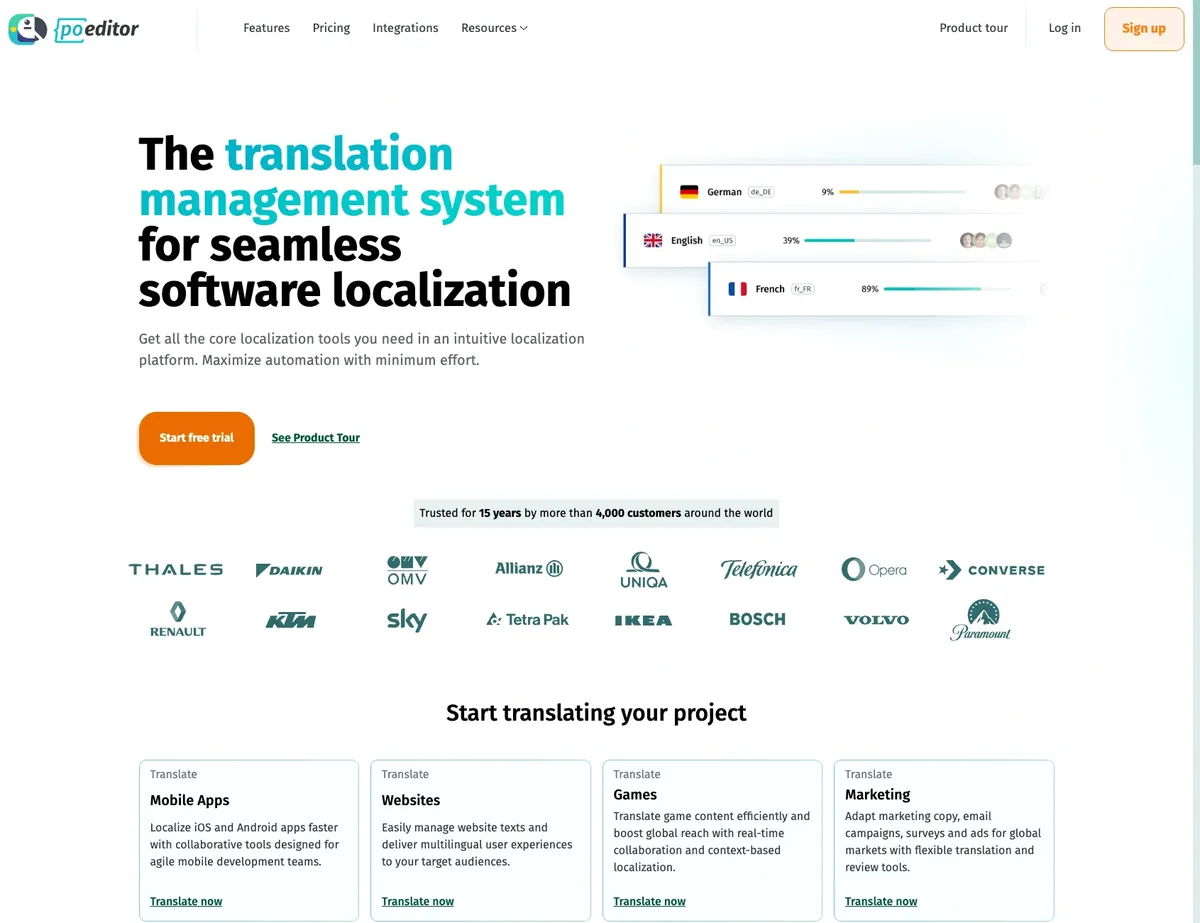Click the 'English' language label

(687, 240)
